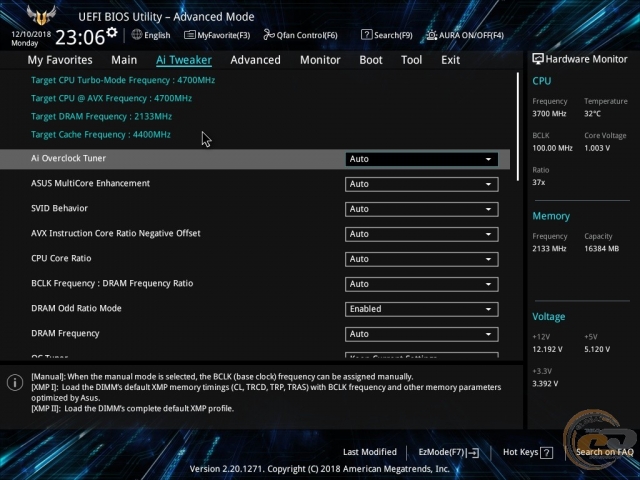Screen dimensions: 640x480
Task: Click the Search question mark icon
Action: 367,35
